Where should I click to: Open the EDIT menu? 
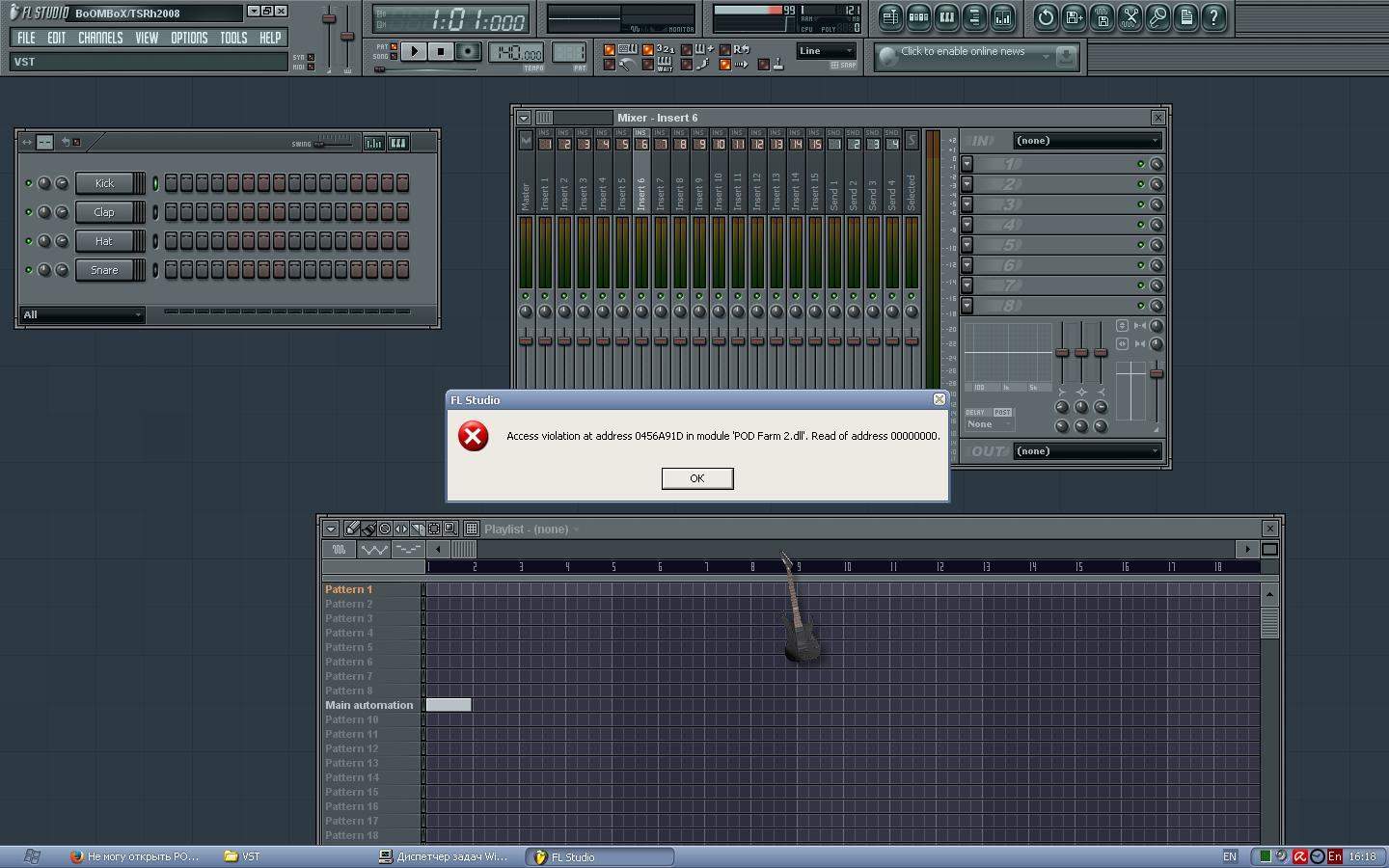point(57,38)
